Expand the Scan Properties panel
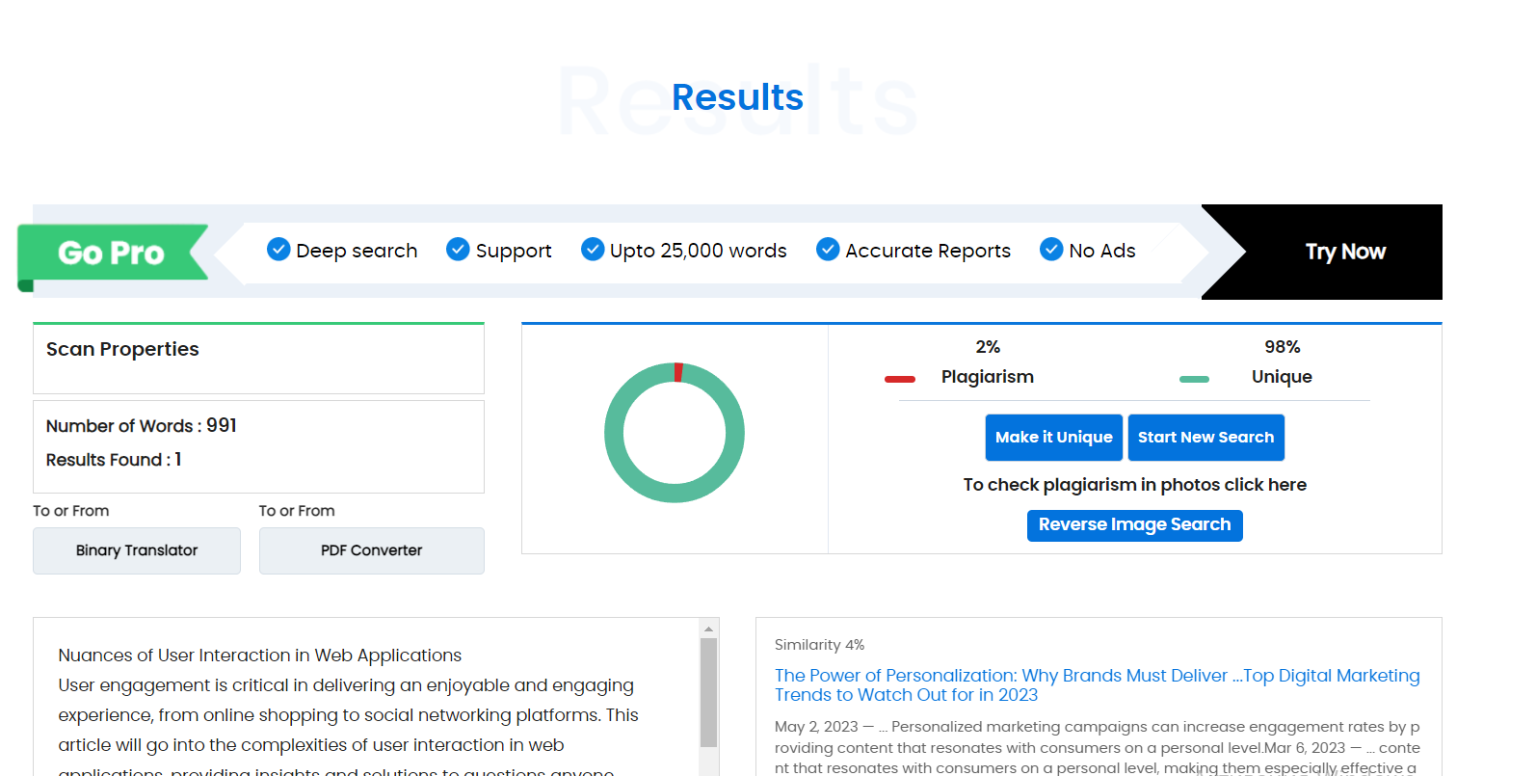The image size is (1536, 776). click(x=122, y=349)
